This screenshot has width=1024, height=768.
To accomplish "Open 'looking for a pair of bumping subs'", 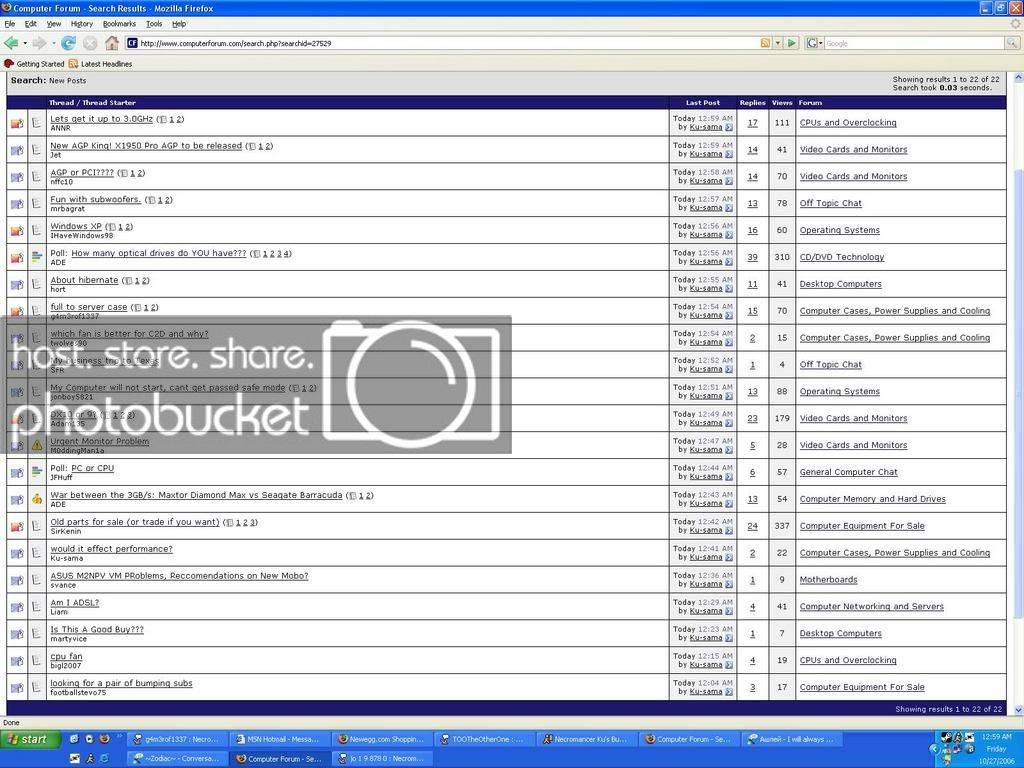I will (x=121, y=683).
